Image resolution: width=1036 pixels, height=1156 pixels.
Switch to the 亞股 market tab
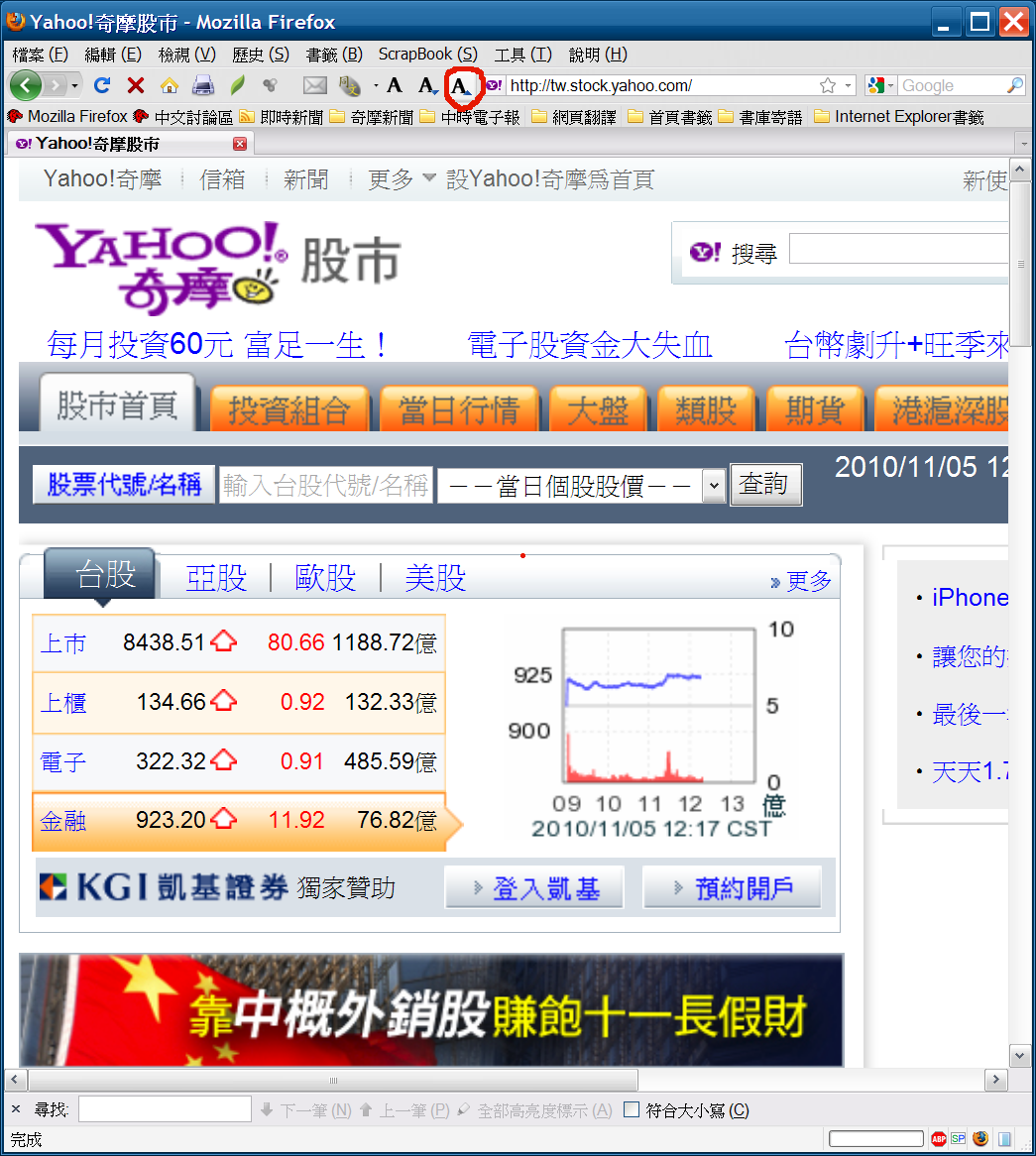[x=216, y=577]
